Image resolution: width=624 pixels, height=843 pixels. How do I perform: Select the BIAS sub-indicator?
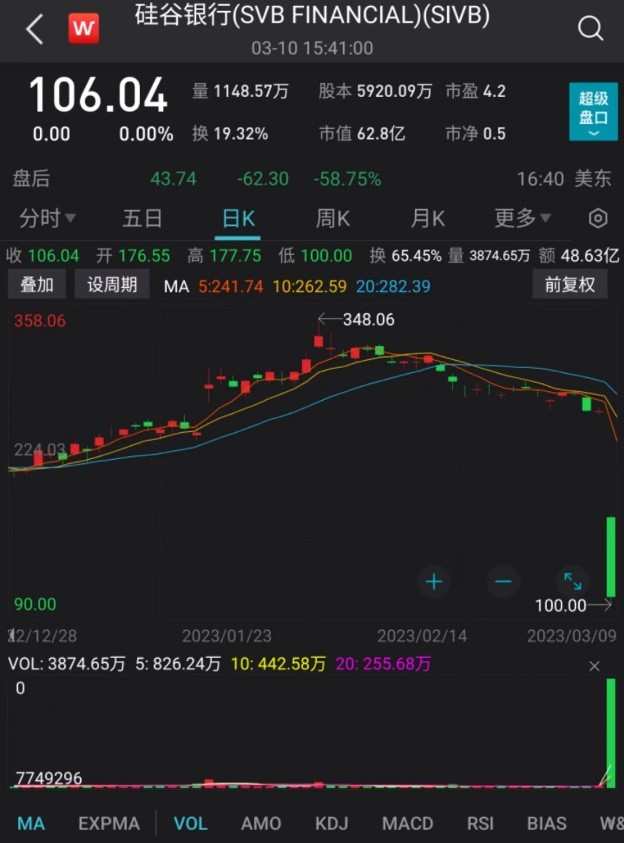pos(547,823)
